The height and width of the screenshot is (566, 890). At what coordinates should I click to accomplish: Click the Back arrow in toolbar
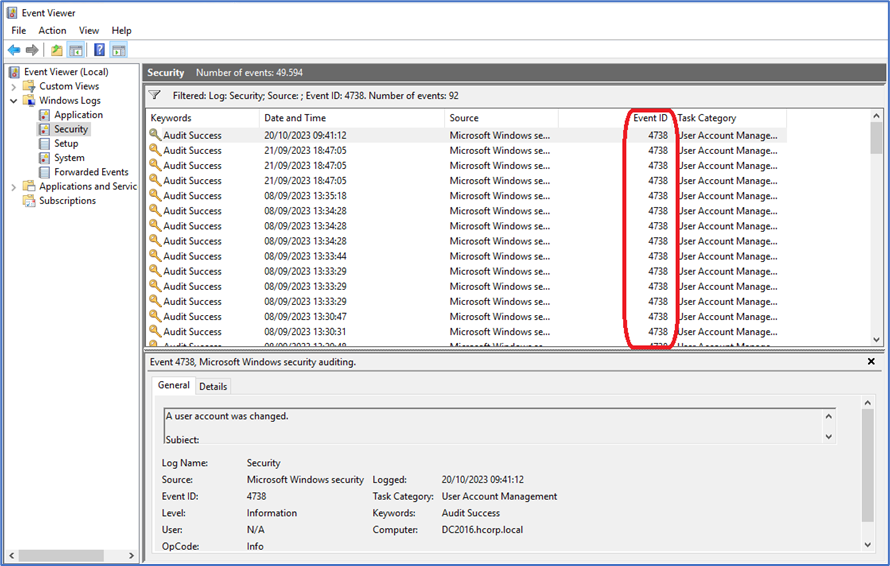[14, 50]
